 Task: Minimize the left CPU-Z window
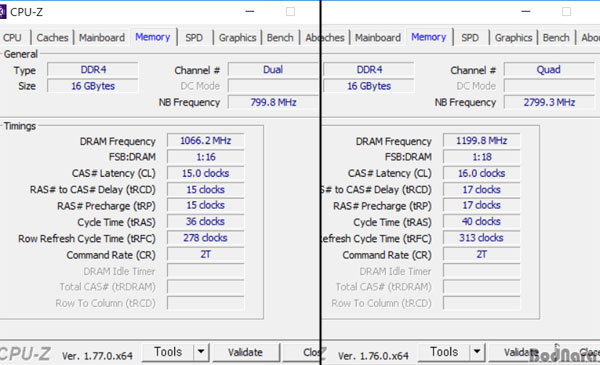coord(250,11)
